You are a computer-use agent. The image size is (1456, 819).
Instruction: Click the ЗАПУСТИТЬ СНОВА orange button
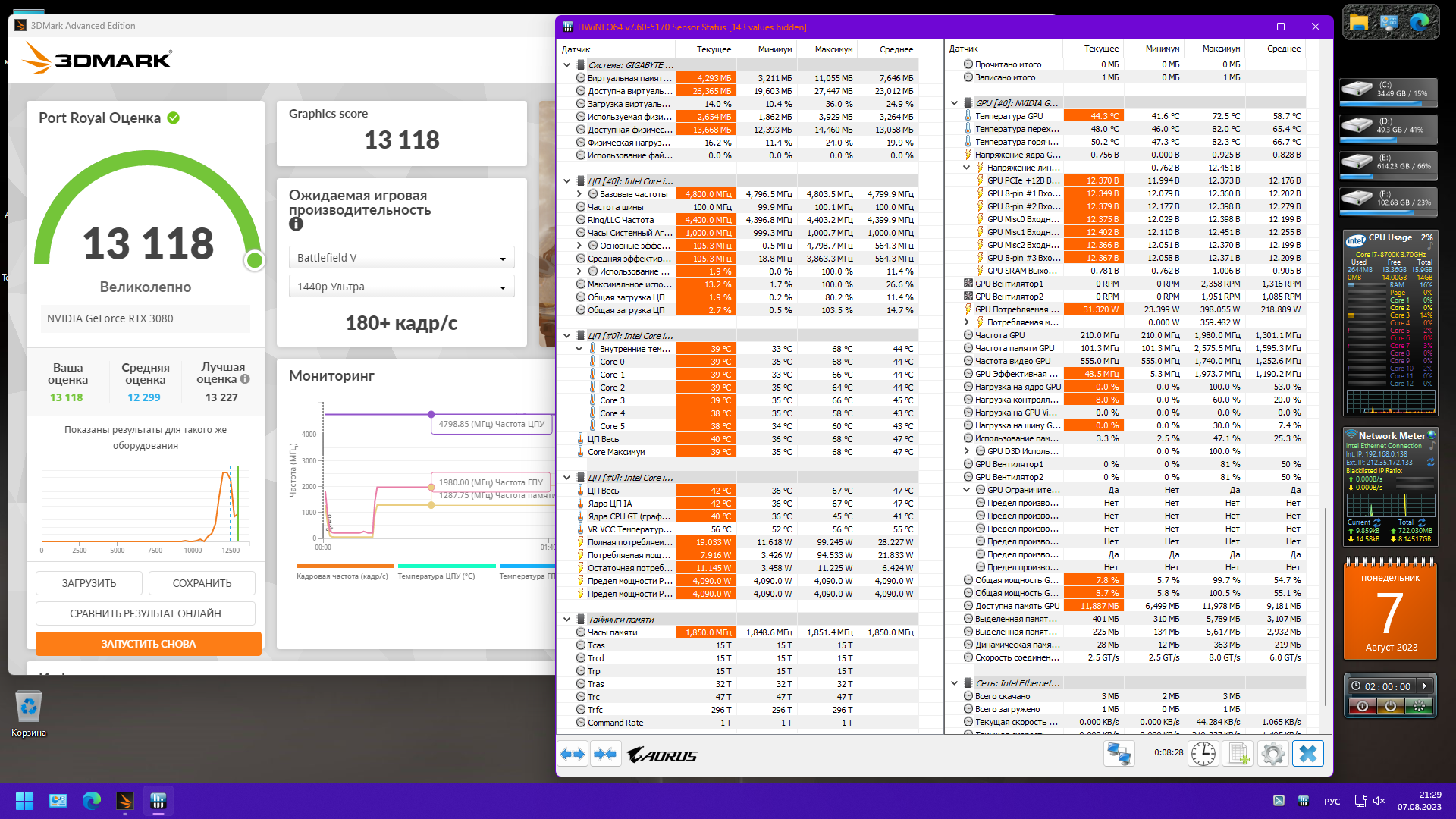coord(149,644)
